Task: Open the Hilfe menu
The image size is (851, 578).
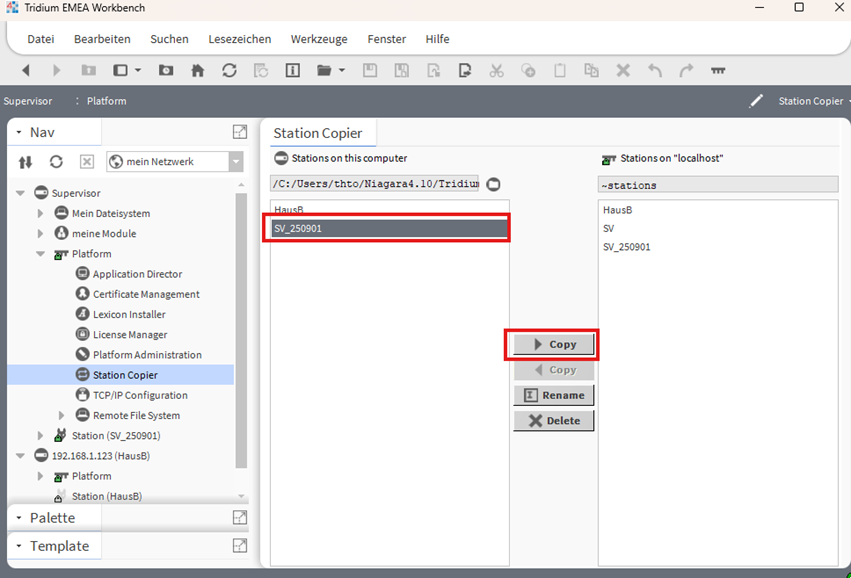Action: coord(437,39)
